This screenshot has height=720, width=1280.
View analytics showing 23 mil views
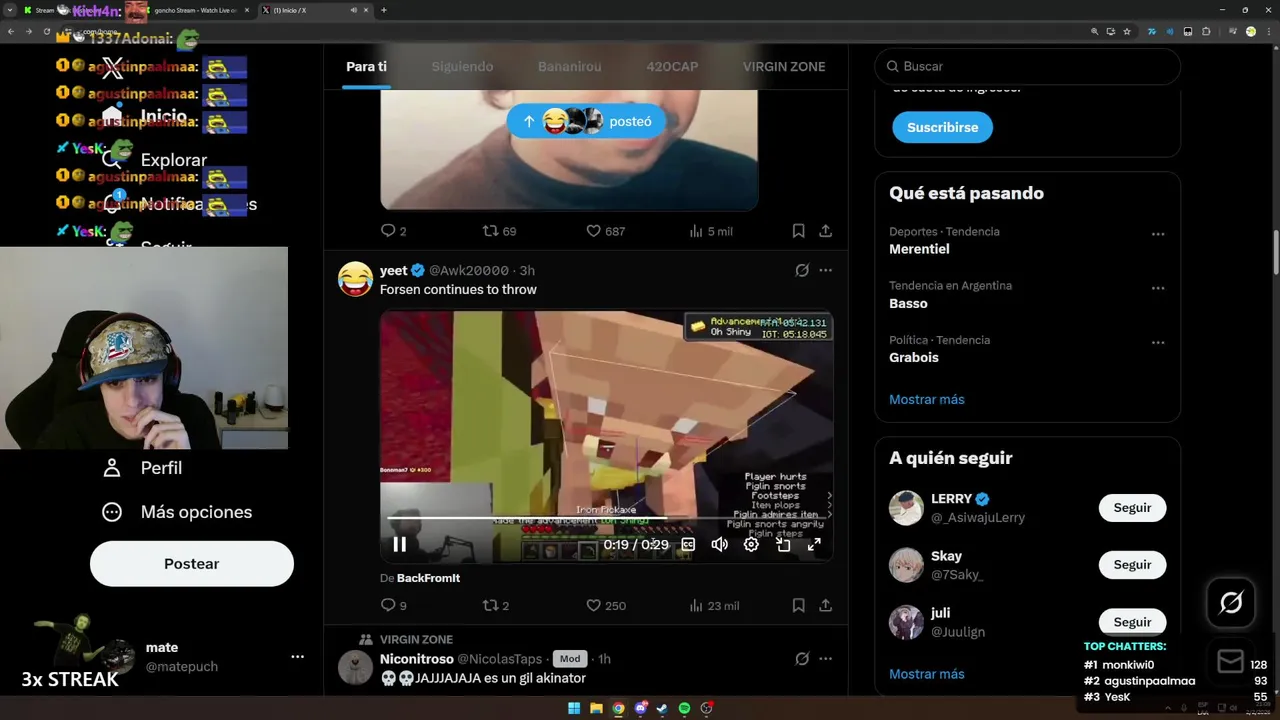click(x=714, y=605)
